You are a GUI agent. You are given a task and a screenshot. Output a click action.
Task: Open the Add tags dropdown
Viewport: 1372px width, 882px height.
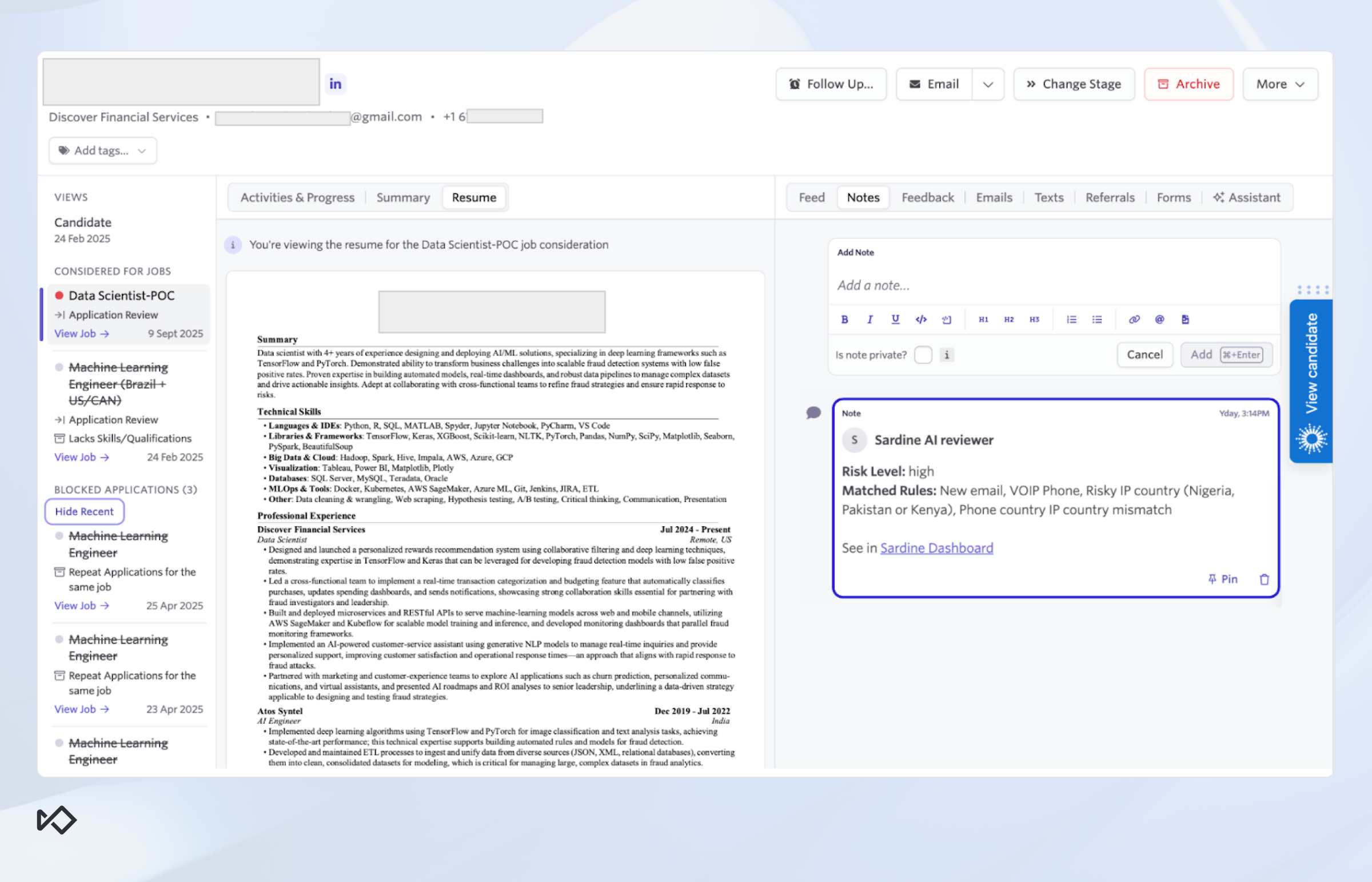(103, 150)
